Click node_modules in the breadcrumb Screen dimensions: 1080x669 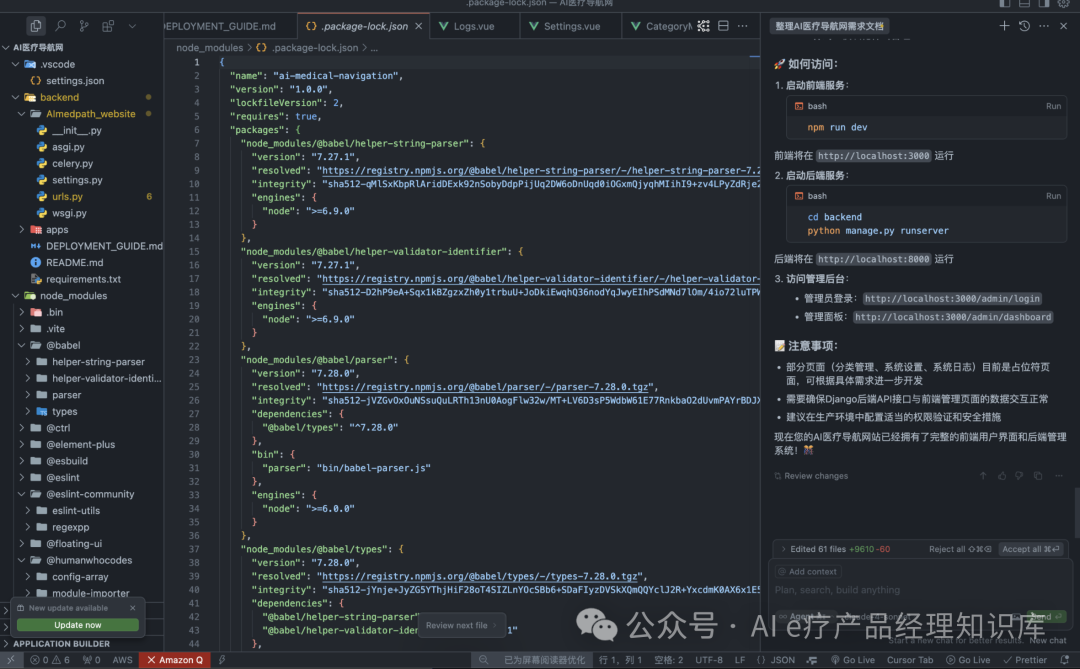(209, 48)
